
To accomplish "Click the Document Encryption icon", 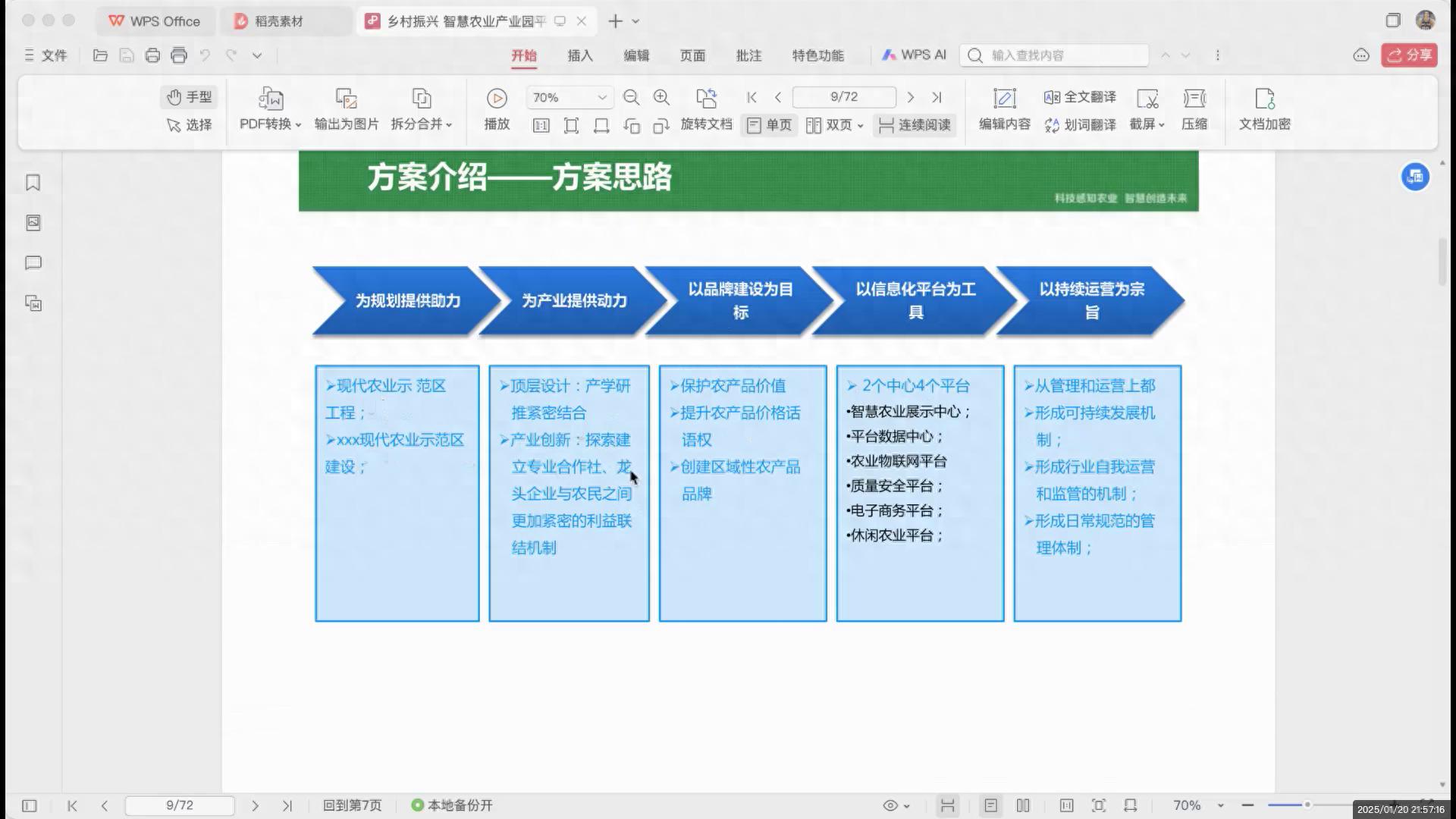I will (1264, 99).
